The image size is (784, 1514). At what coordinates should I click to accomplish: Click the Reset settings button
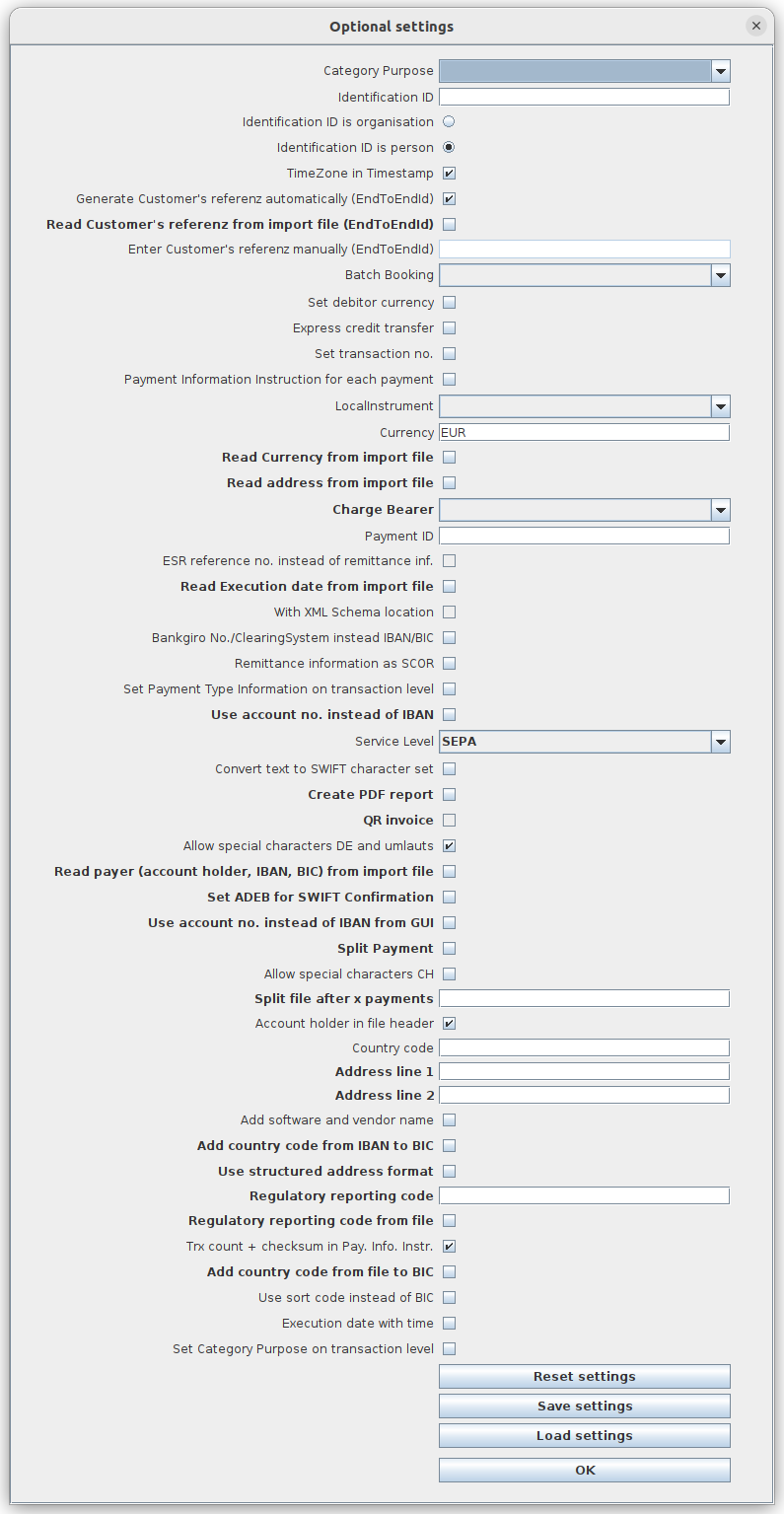tap(584, 1377)
